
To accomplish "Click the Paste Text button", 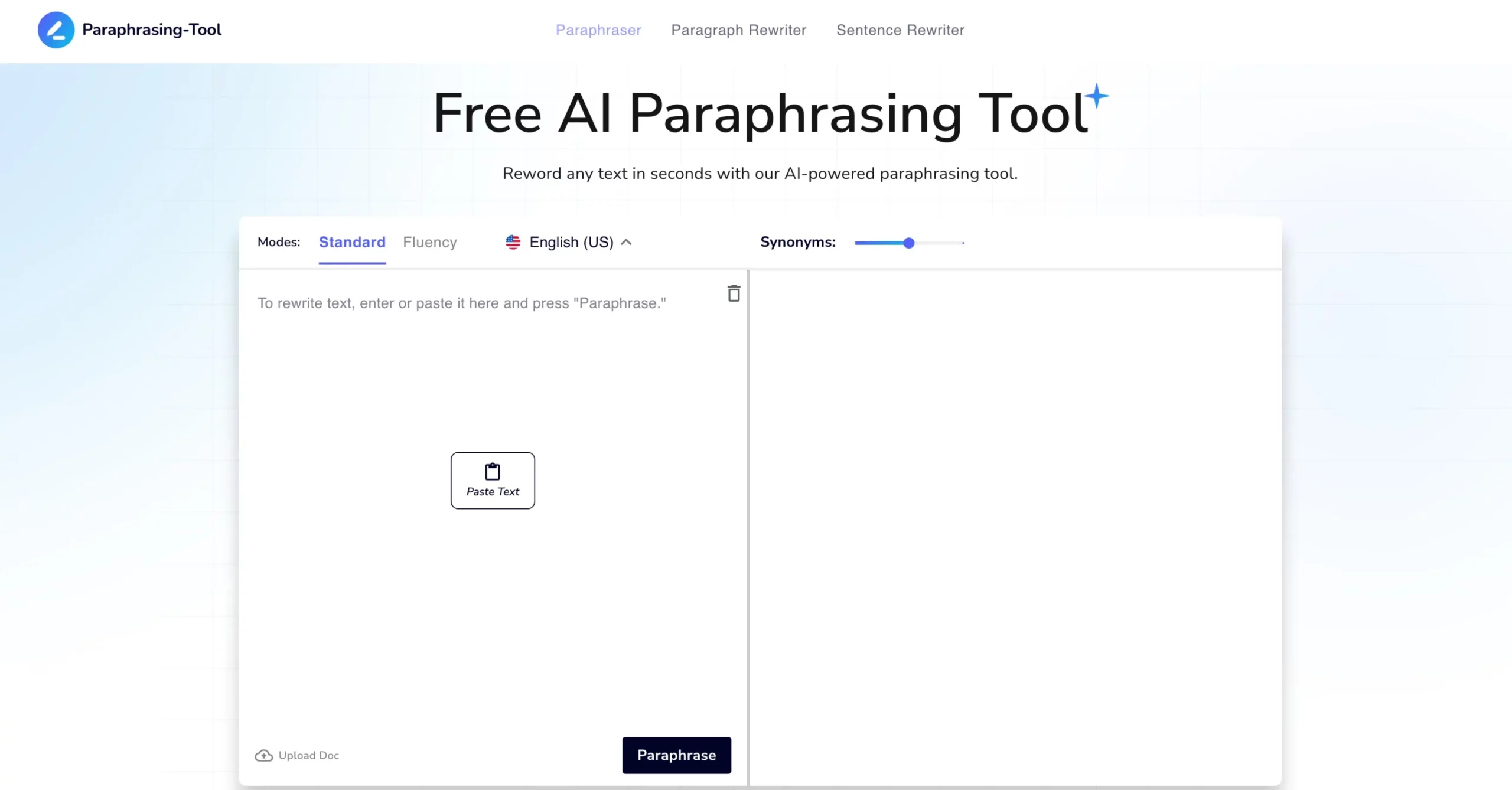I will [x=493, y=481].
